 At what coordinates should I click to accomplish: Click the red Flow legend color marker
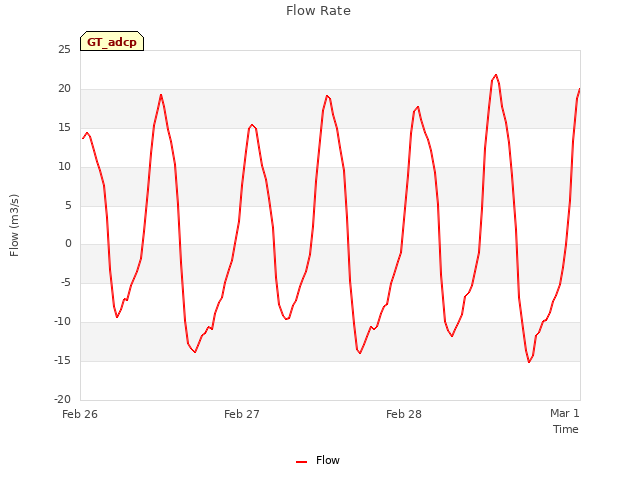click(x=301, y=462)
